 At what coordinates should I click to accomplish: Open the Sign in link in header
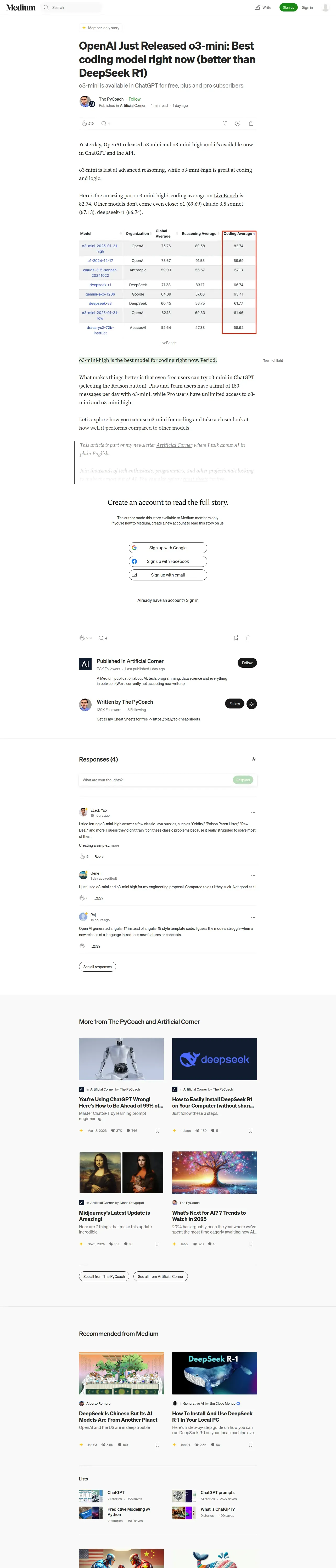(307, 7)
